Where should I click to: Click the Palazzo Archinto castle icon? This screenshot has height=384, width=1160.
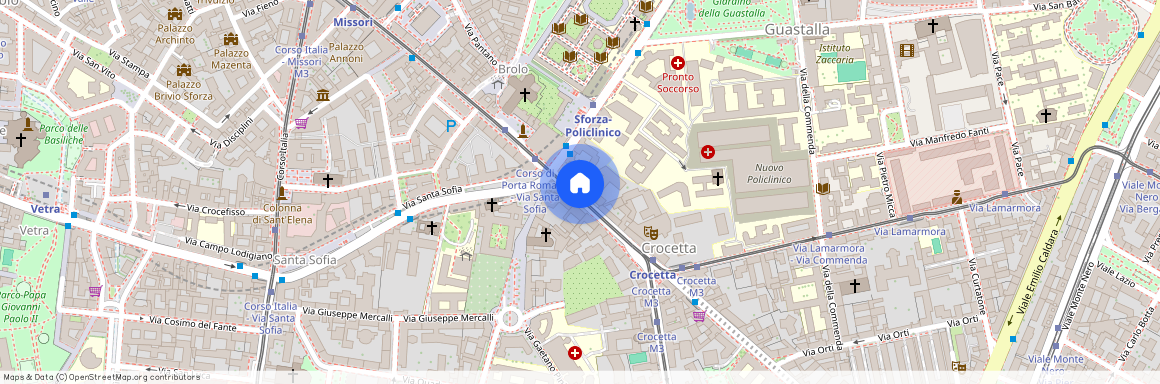coord(175,14)
